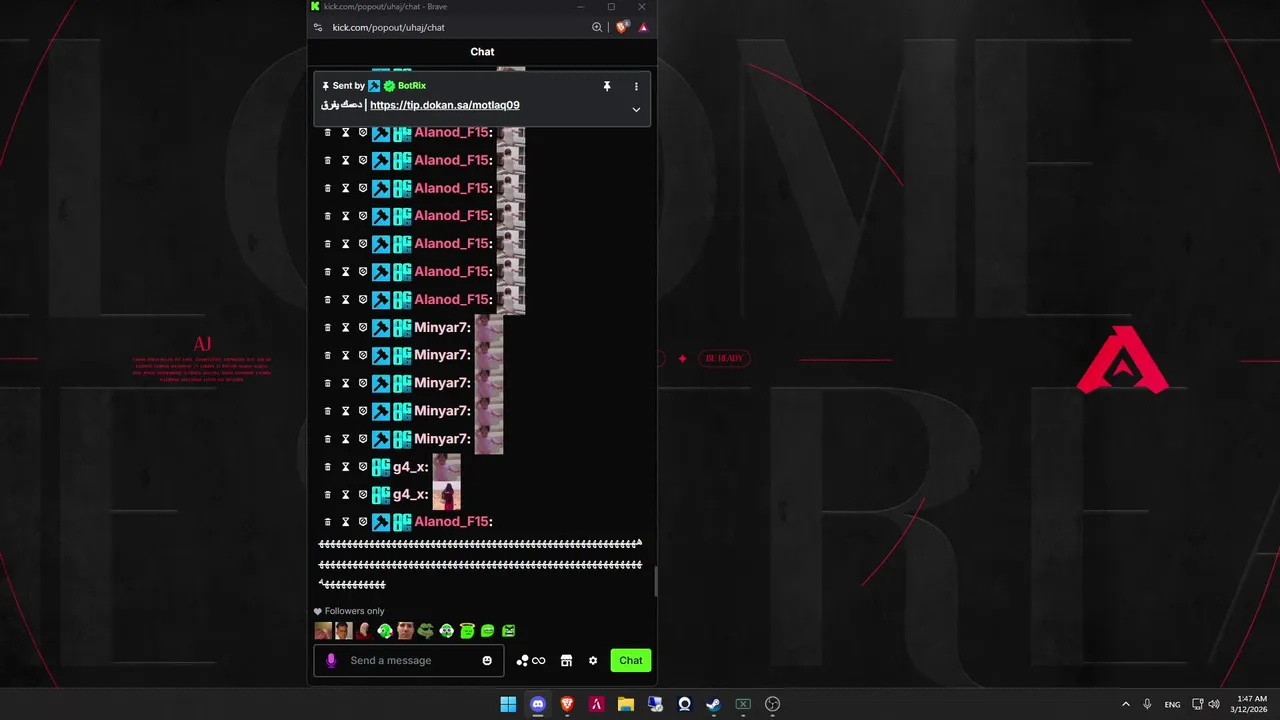This screenshot has height=720, width=1280.
Task: Open site settings icon left of URL
Action: (x=318, y=28)
